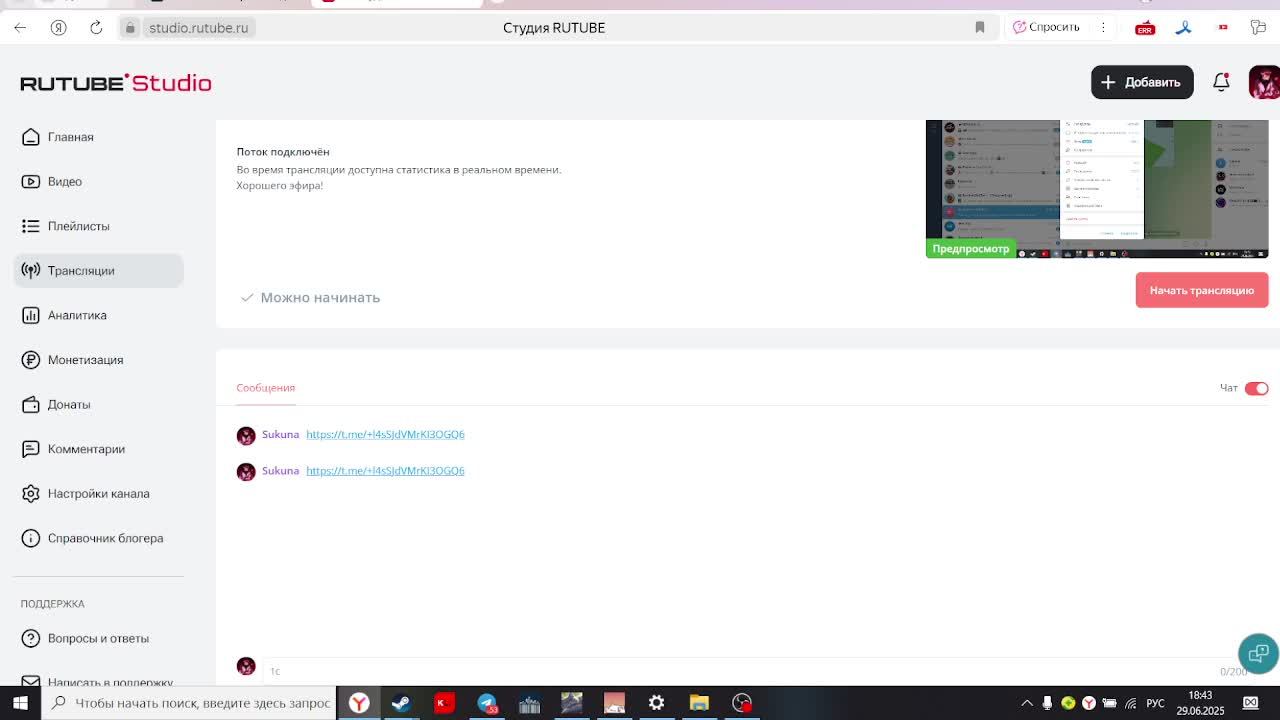
Task: Click the Начать трансляцию button
Action: click(x=1202, y=290)
